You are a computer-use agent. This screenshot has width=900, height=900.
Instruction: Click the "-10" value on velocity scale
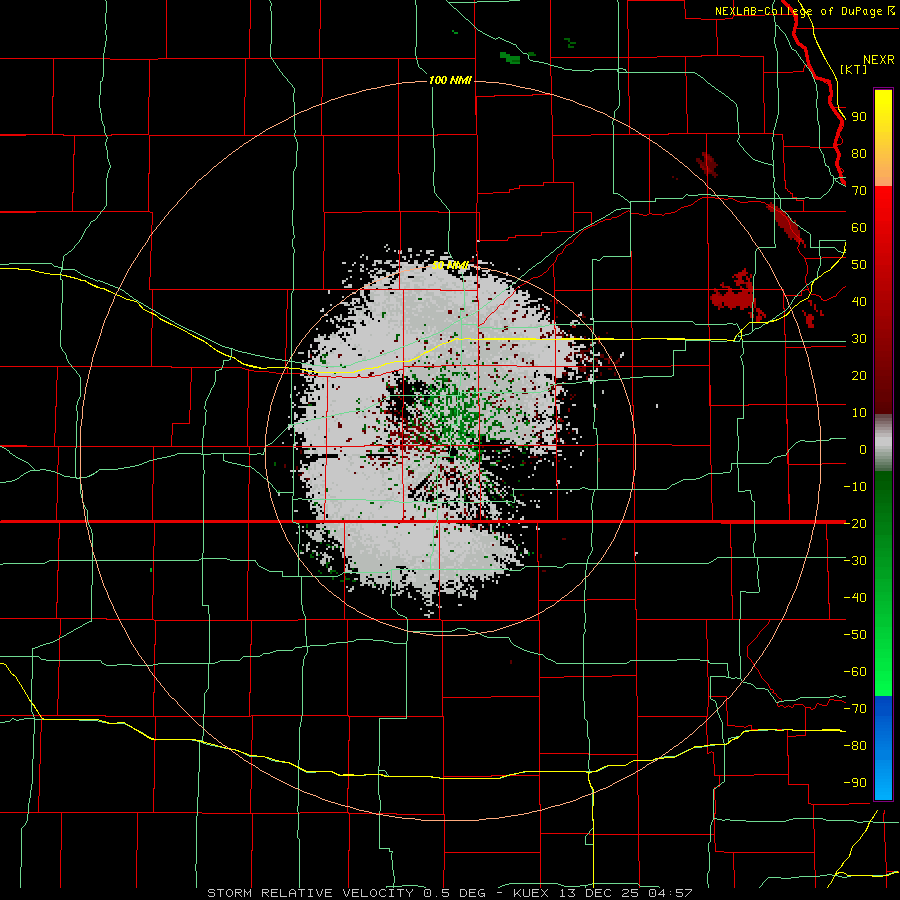coord(855,487)
